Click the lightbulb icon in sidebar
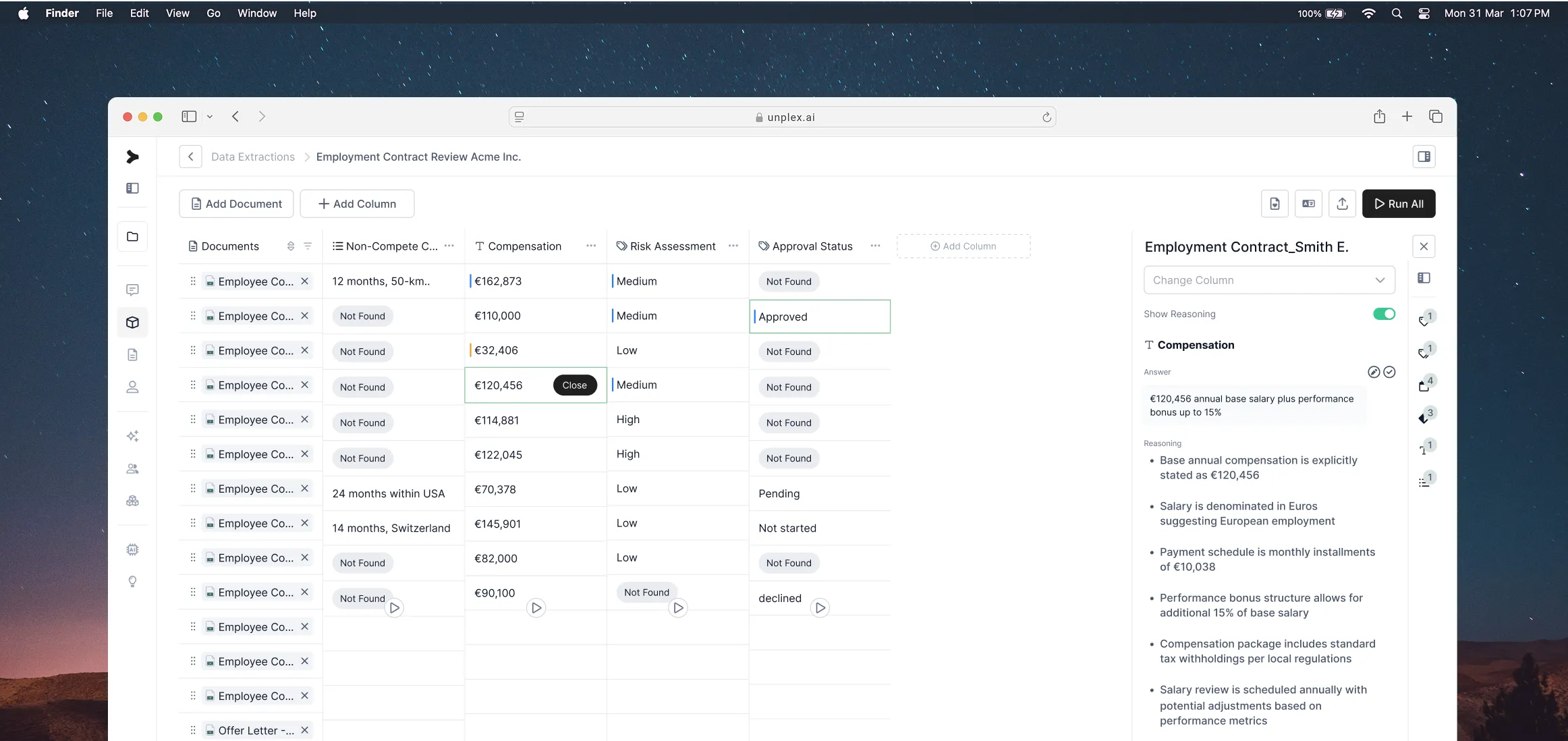Screen dimensions: 1568x741 coord(132,582)
